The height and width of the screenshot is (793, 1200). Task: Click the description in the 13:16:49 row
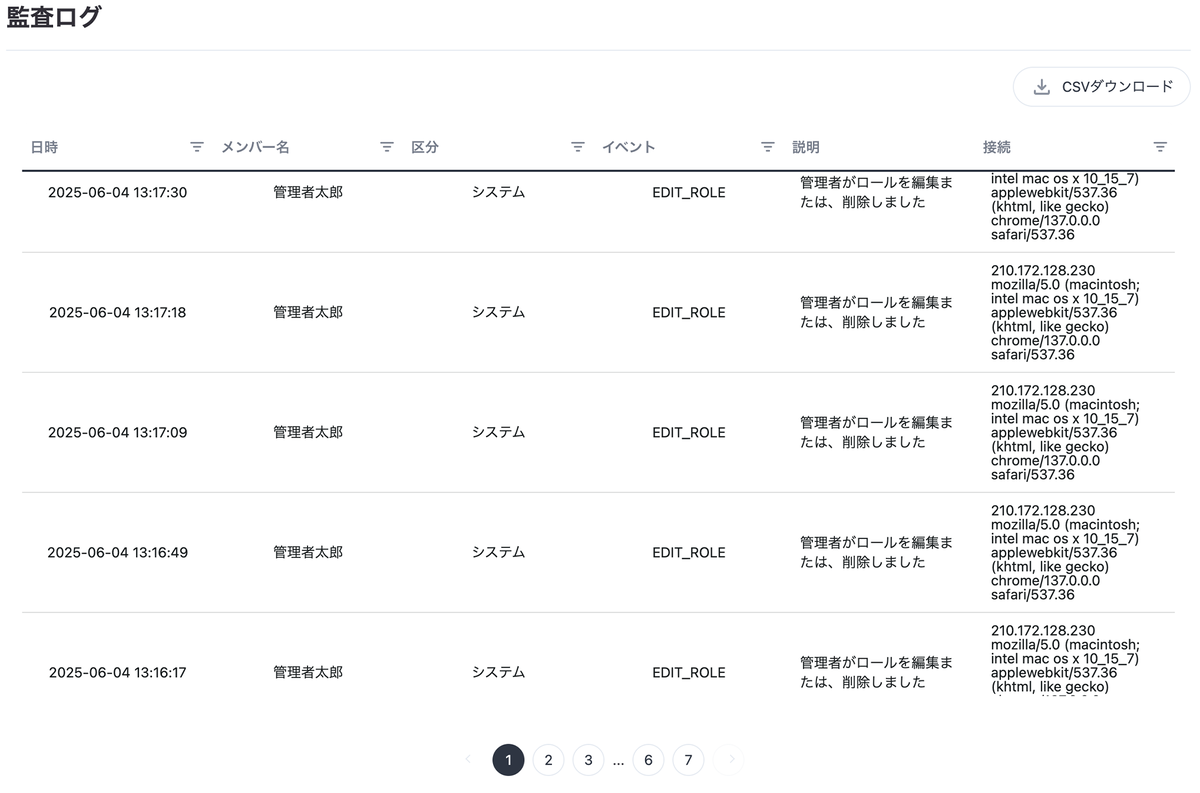point(876,552)
